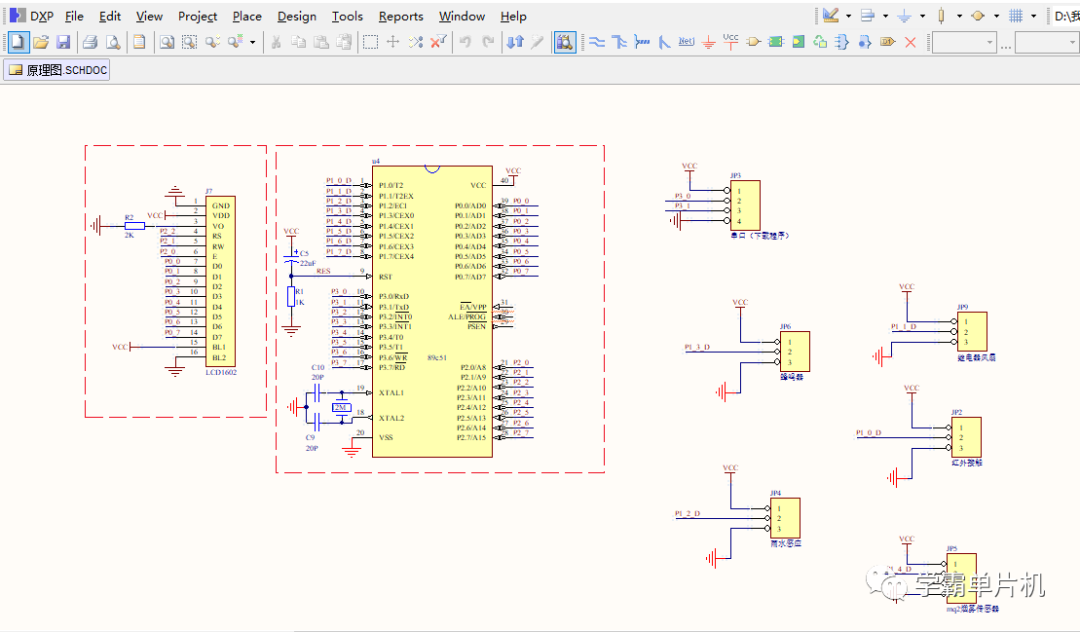Expand the zoom filter dropdown arrow before Cut

click(252, 42)
